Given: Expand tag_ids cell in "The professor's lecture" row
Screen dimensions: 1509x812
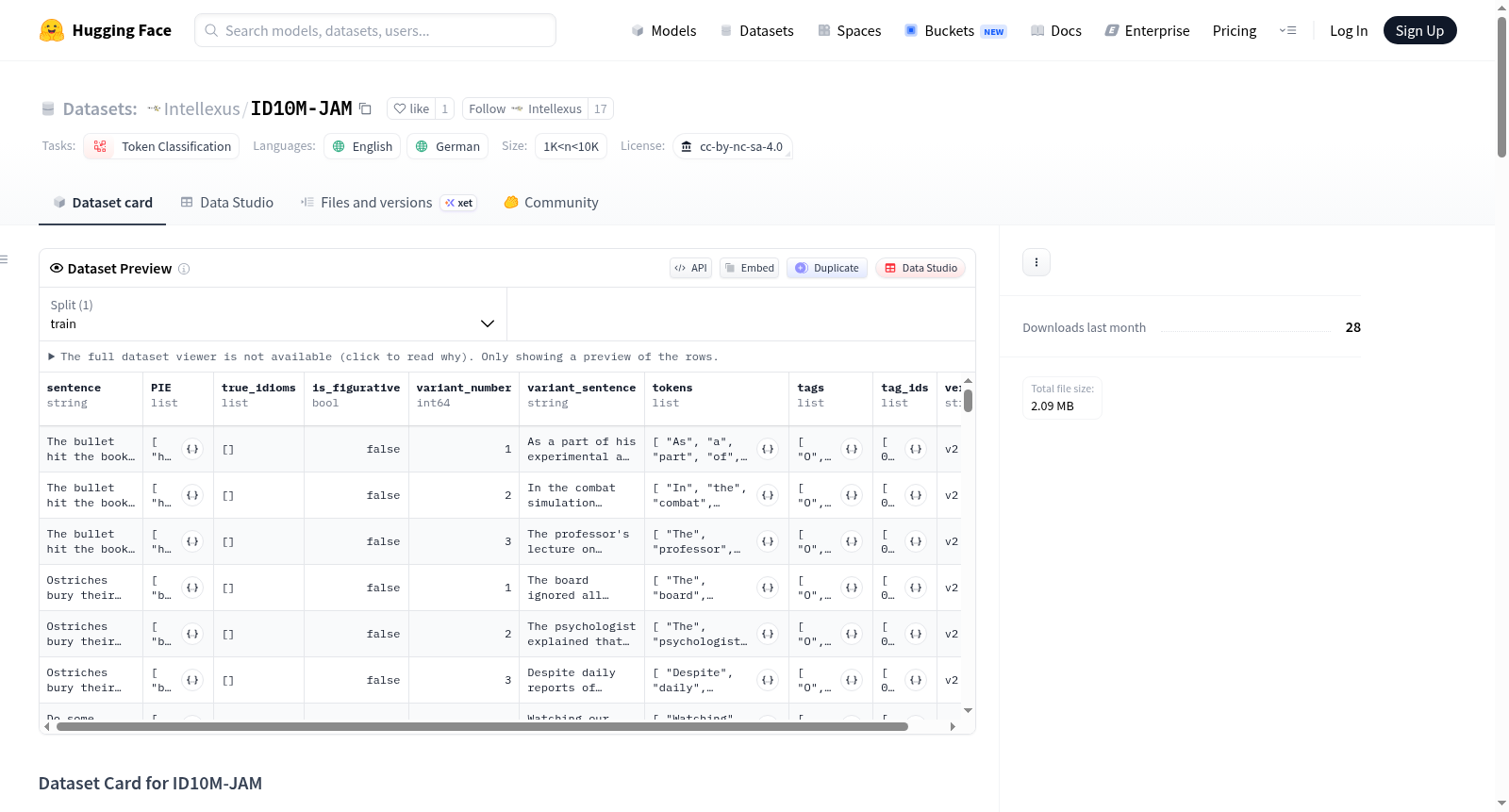Looking at the screenshot, I should 916,541.
